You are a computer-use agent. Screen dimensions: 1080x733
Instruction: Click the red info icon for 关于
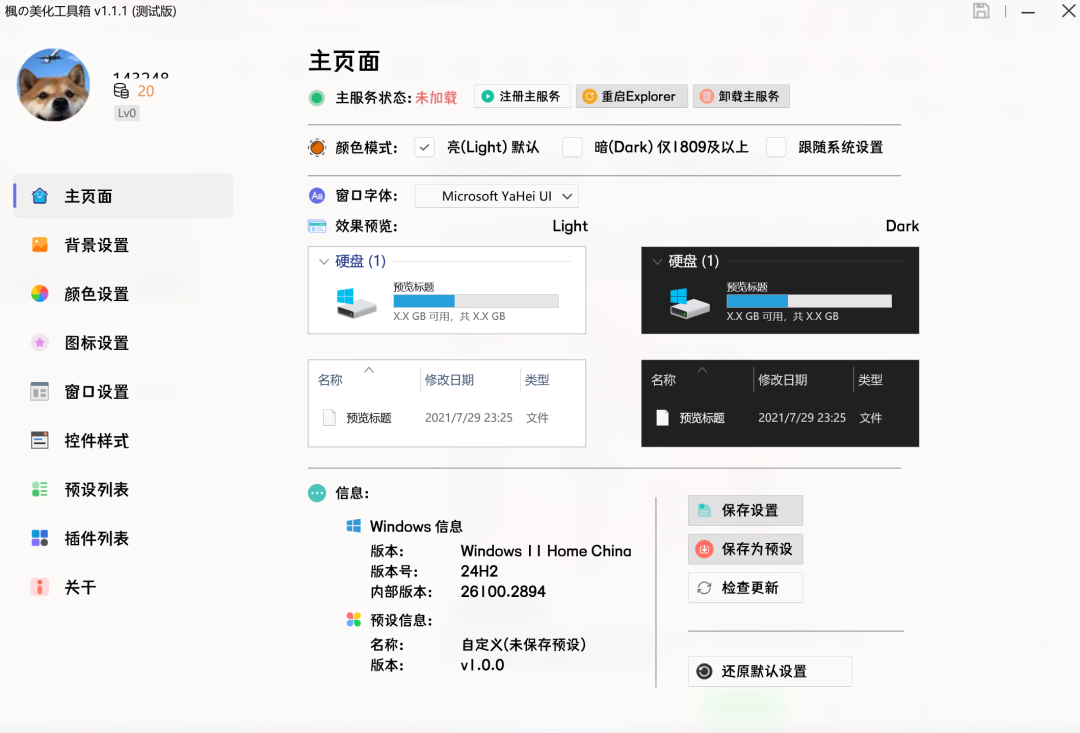[x=40, y=587]
